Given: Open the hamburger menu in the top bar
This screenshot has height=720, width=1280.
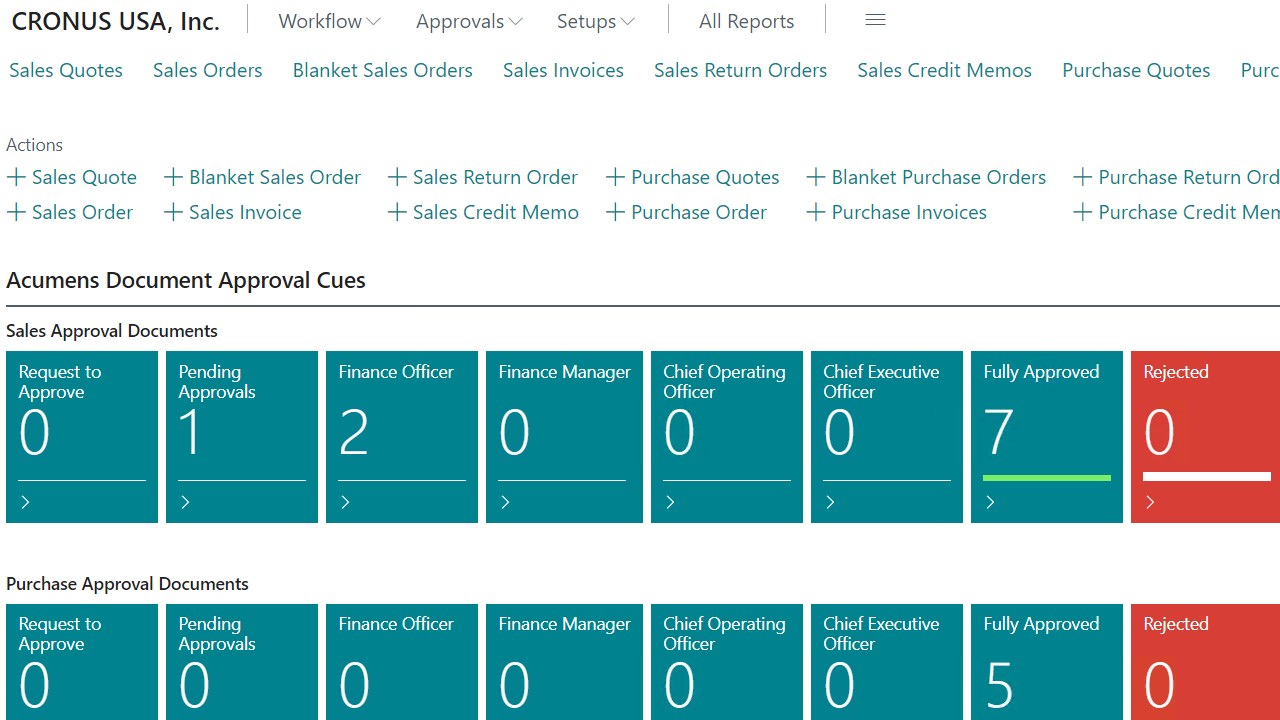Looking at the screenshot, I should point(875,19).
